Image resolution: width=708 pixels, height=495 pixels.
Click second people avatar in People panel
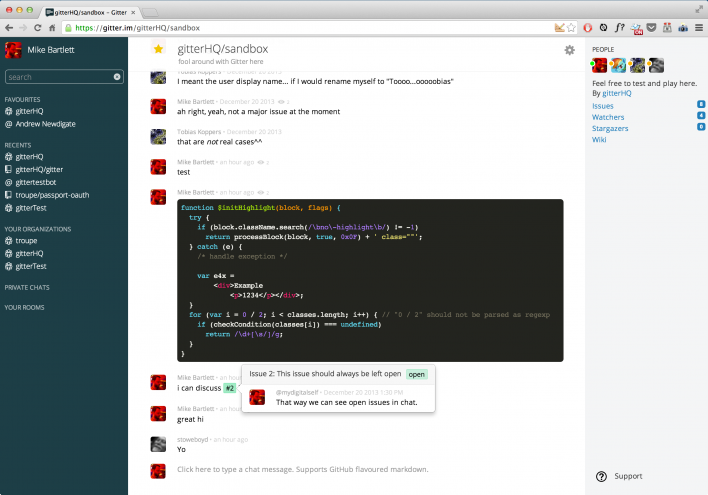point(618,65)
